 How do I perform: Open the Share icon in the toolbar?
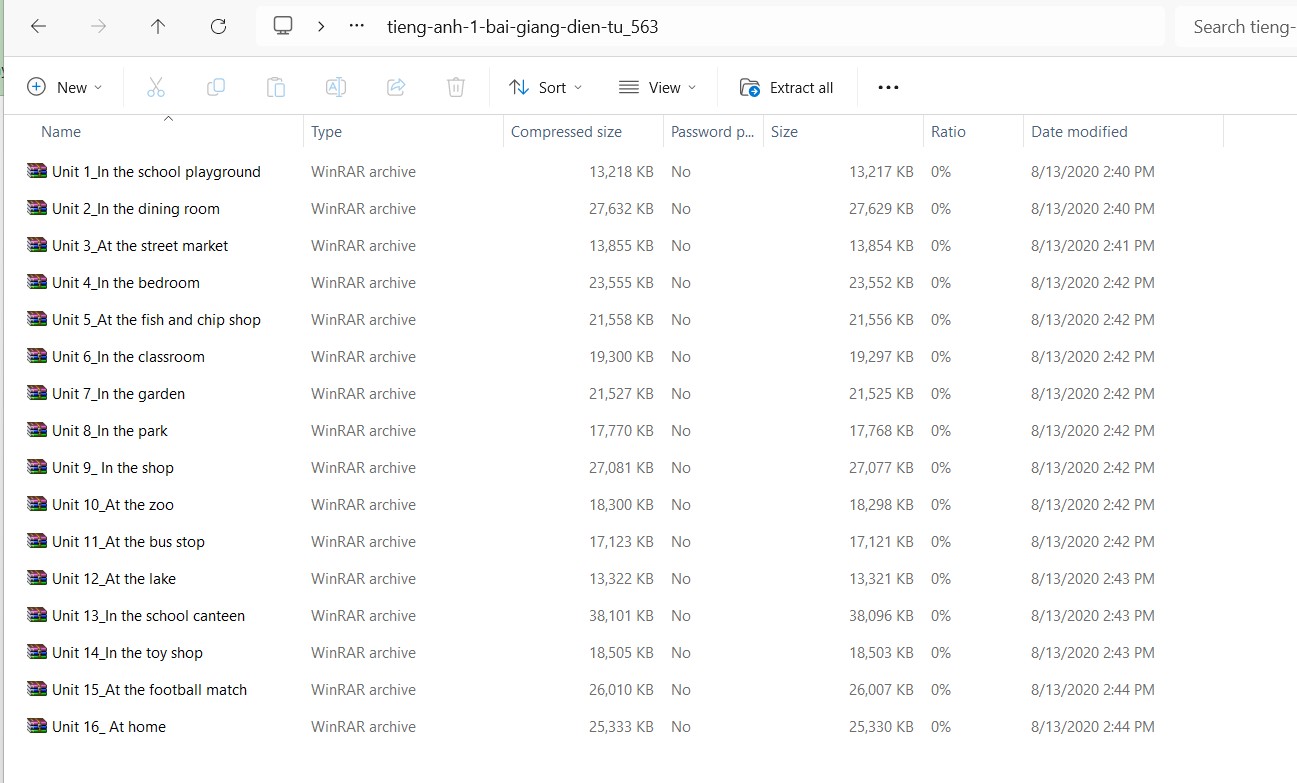click(x=396, y=87)
